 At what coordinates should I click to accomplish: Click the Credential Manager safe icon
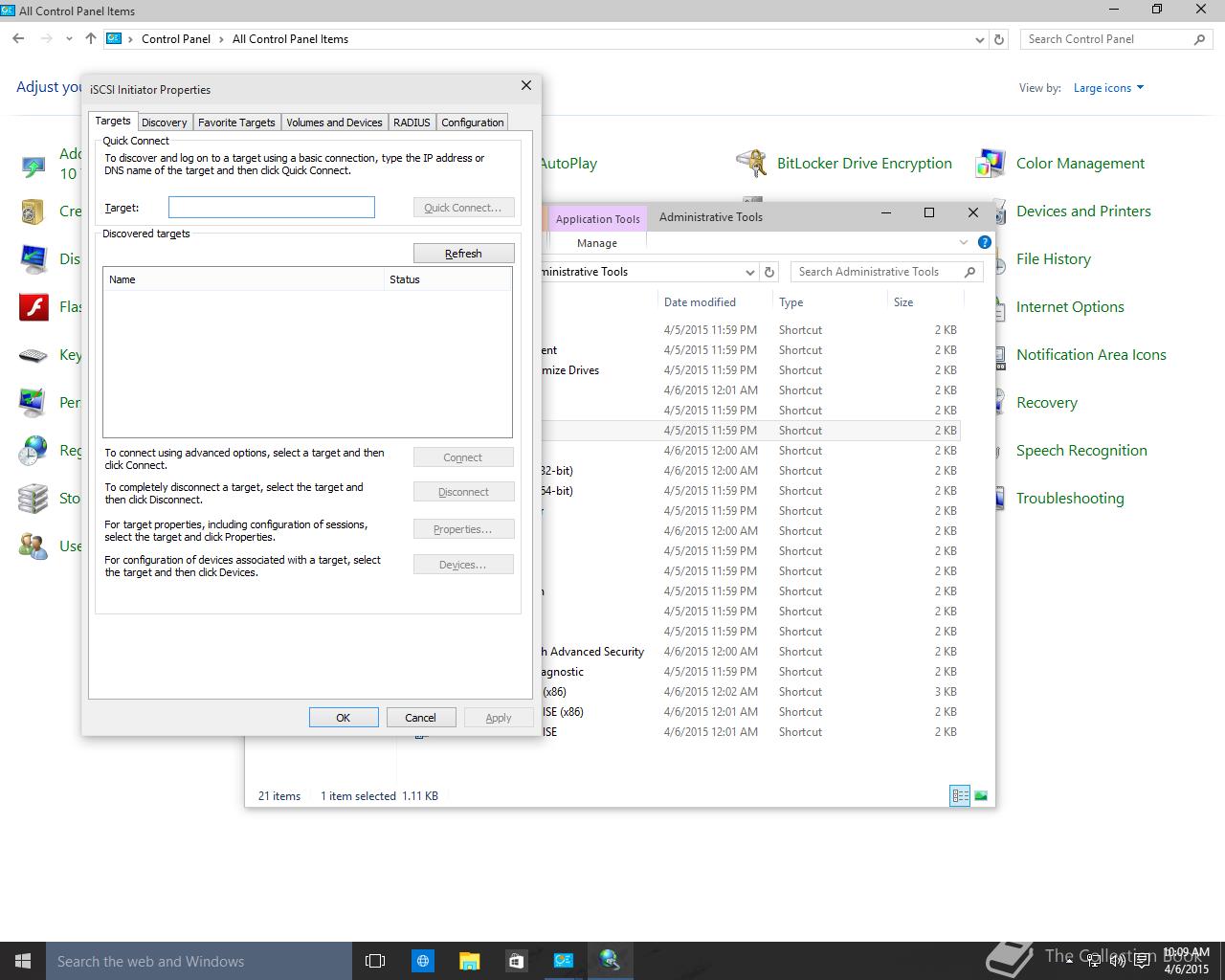(x=33, y=212)
